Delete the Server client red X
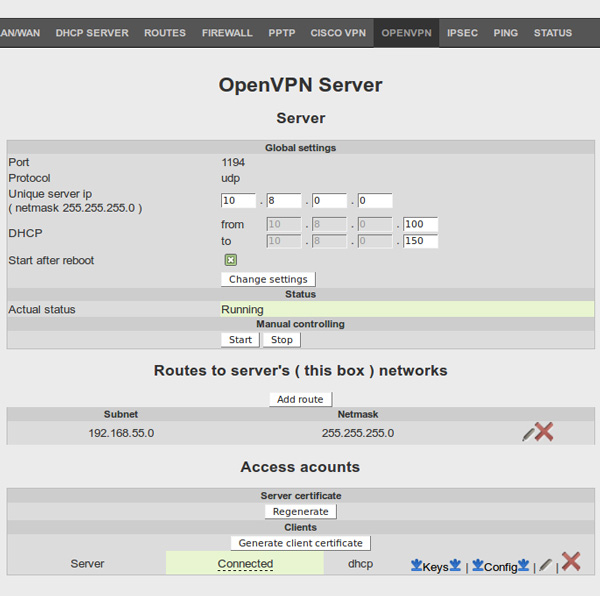Screen dimensions: 600x596 (x=571, y=562)
